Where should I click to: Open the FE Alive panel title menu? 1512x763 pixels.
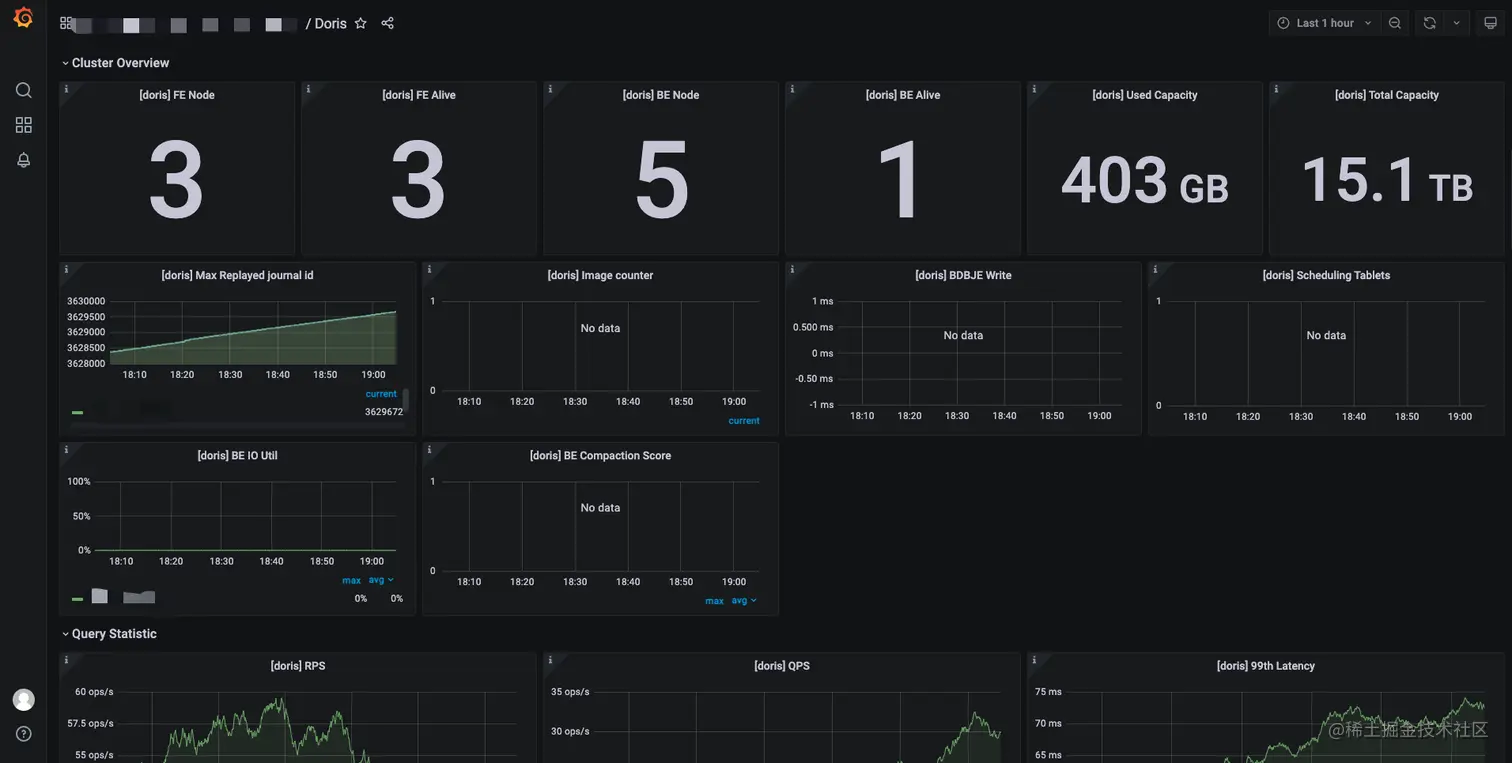point(419,95)
